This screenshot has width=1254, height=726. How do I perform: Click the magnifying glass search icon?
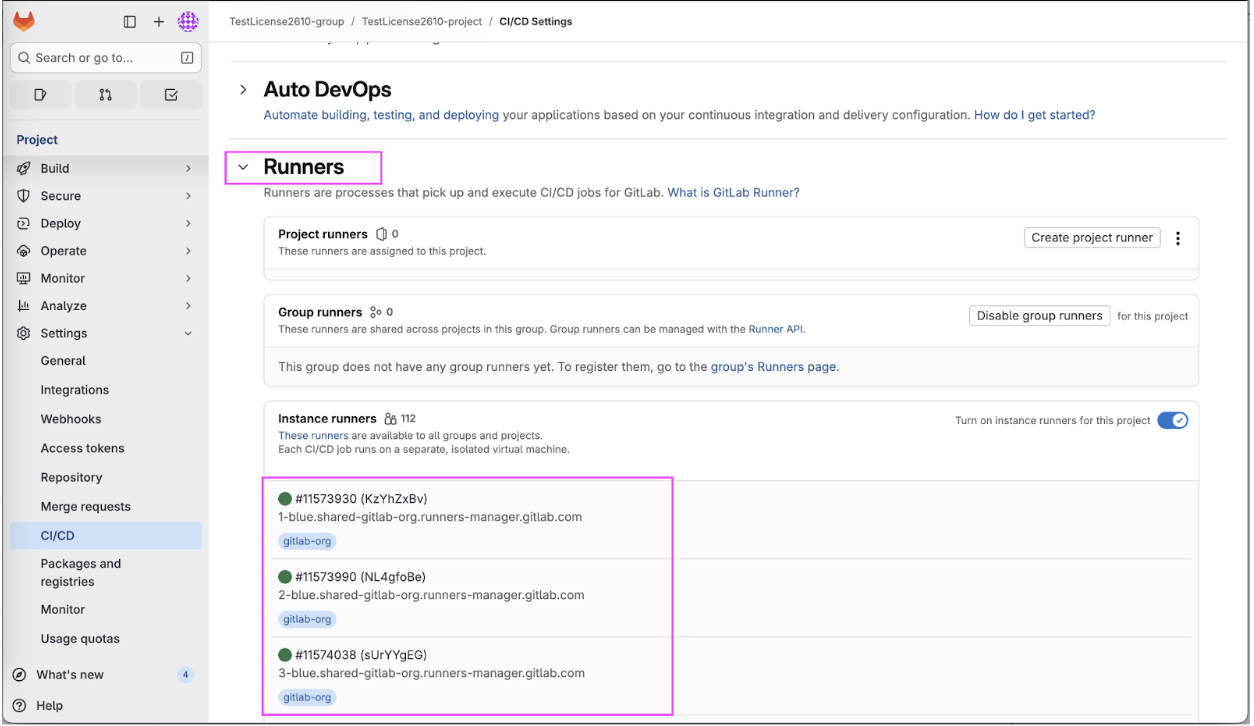click(x=24, y=57)
